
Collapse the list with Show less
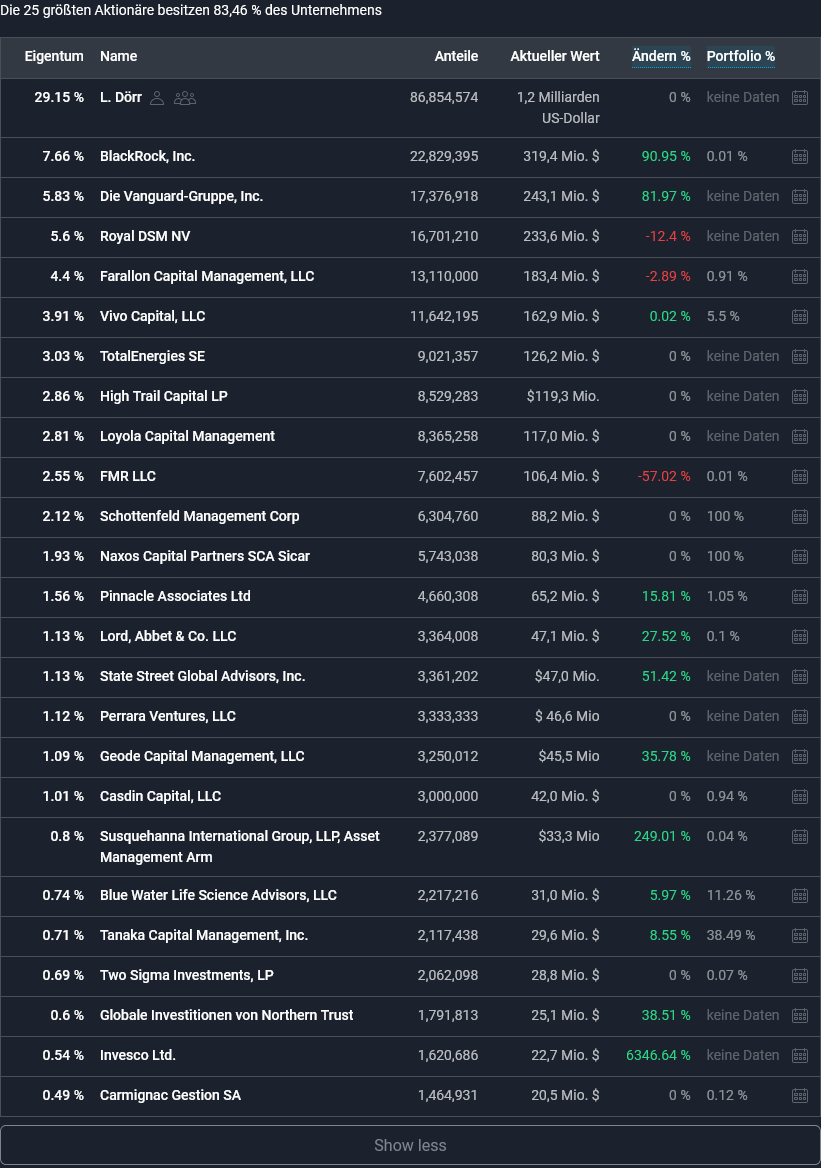pyautogui.click(x=410, y=1146)
